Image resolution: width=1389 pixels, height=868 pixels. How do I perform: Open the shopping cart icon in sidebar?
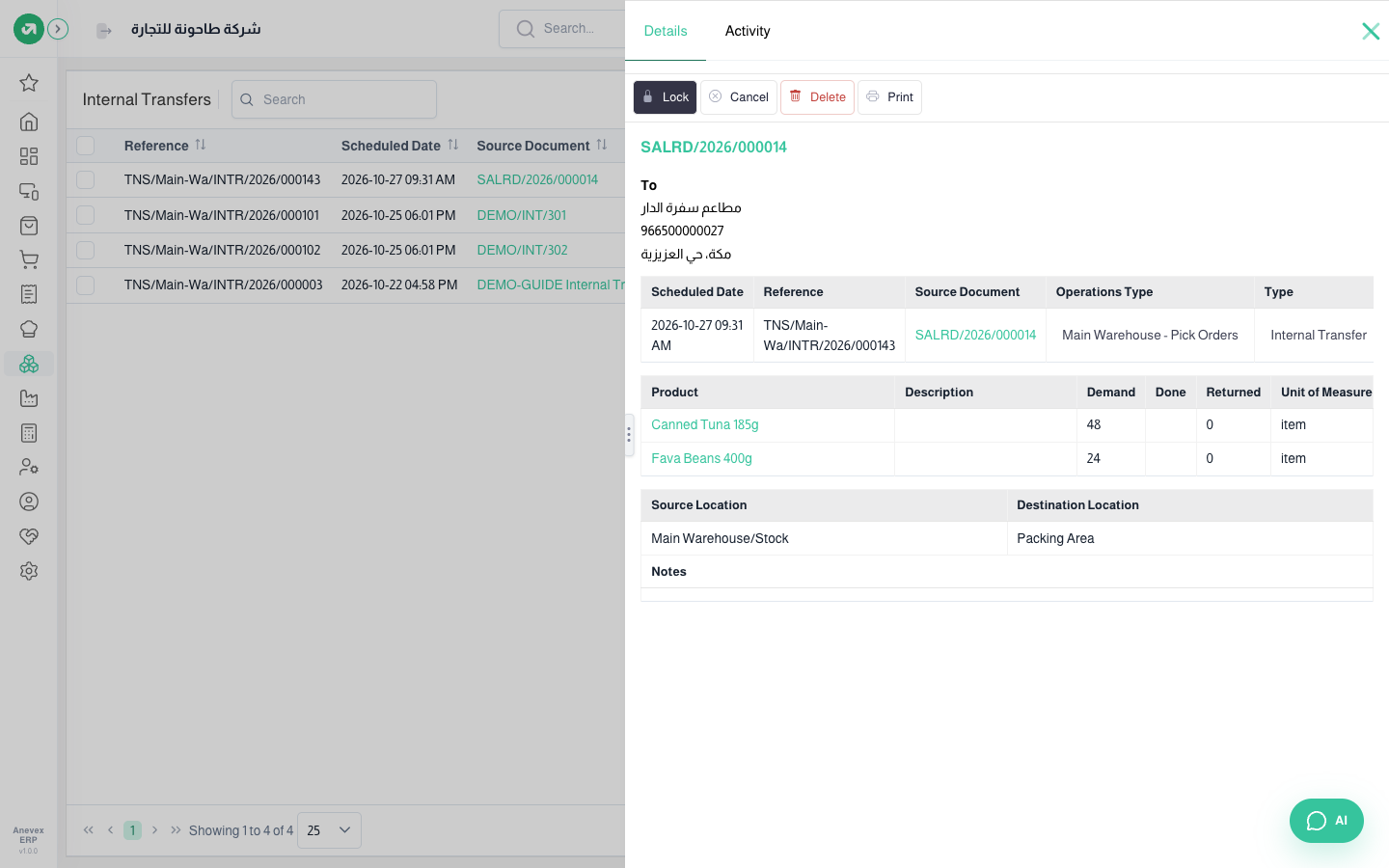pos(29,259)
